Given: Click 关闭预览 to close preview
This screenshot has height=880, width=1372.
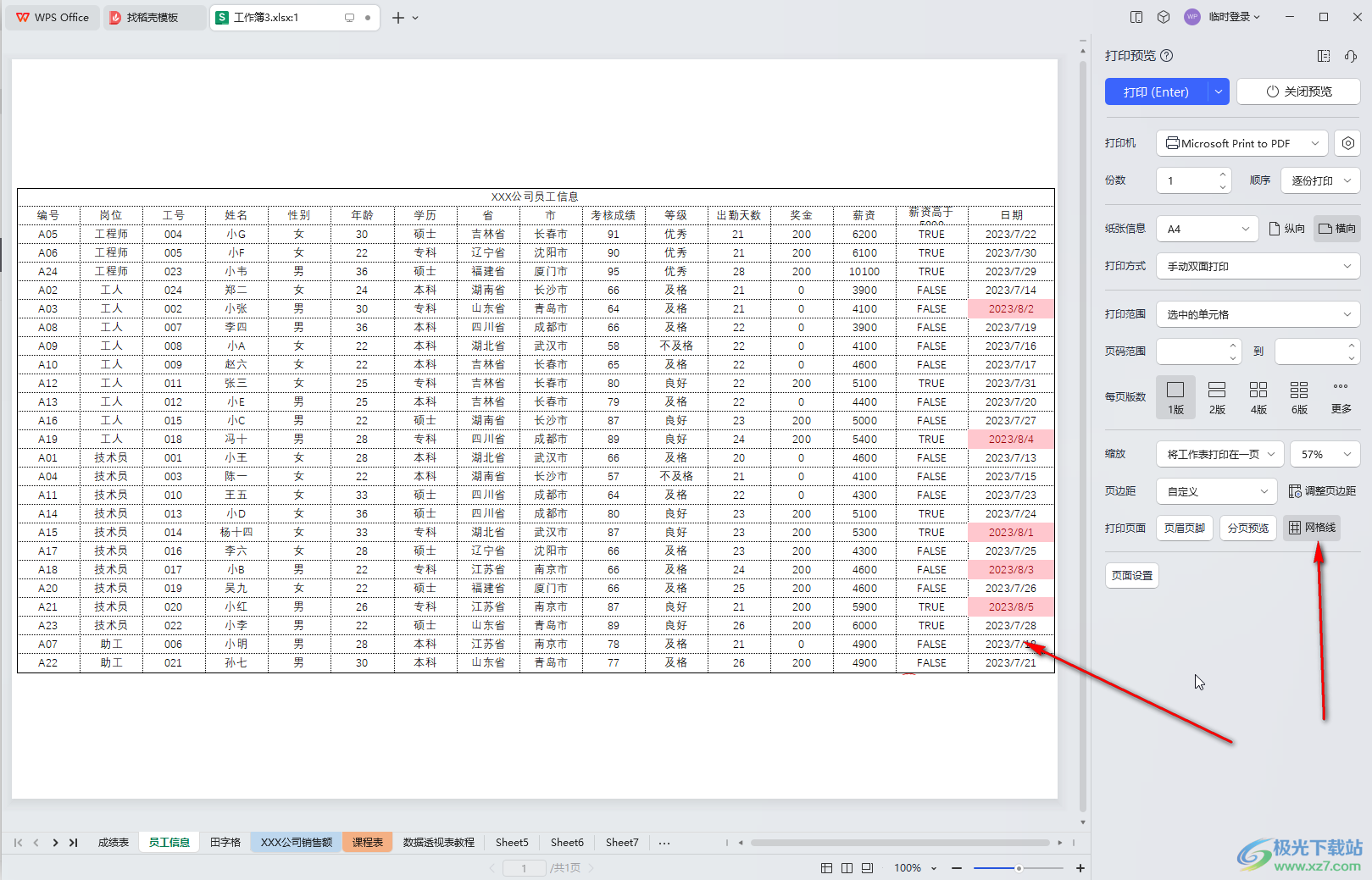Looking at the screenshot, I should [x=1298, y=91].
